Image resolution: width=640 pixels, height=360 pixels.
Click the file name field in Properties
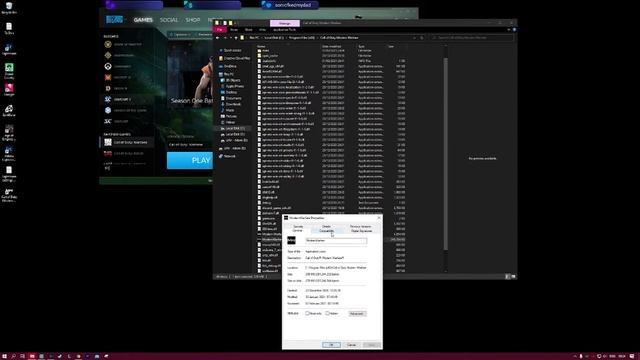(336, 241)
